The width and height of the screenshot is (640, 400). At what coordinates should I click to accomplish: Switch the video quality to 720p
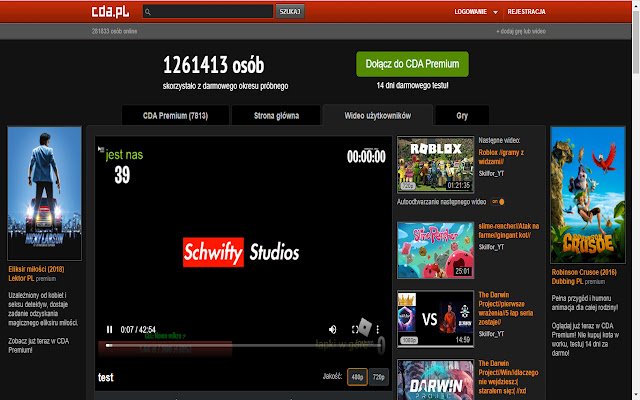point(379,377)
